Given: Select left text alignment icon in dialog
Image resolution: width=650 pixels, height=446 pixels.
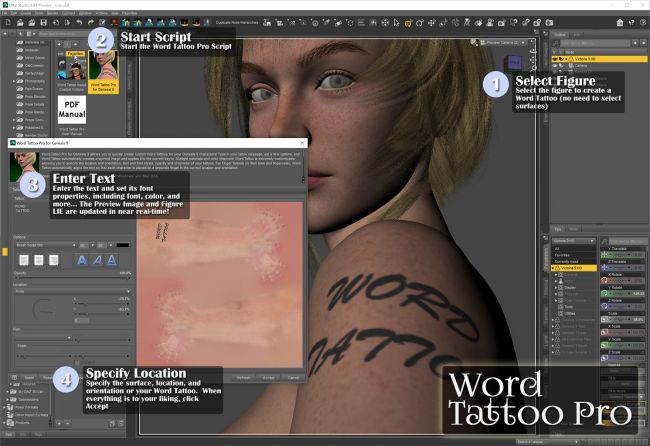Looking at the screenshot, I should point(23,259).
